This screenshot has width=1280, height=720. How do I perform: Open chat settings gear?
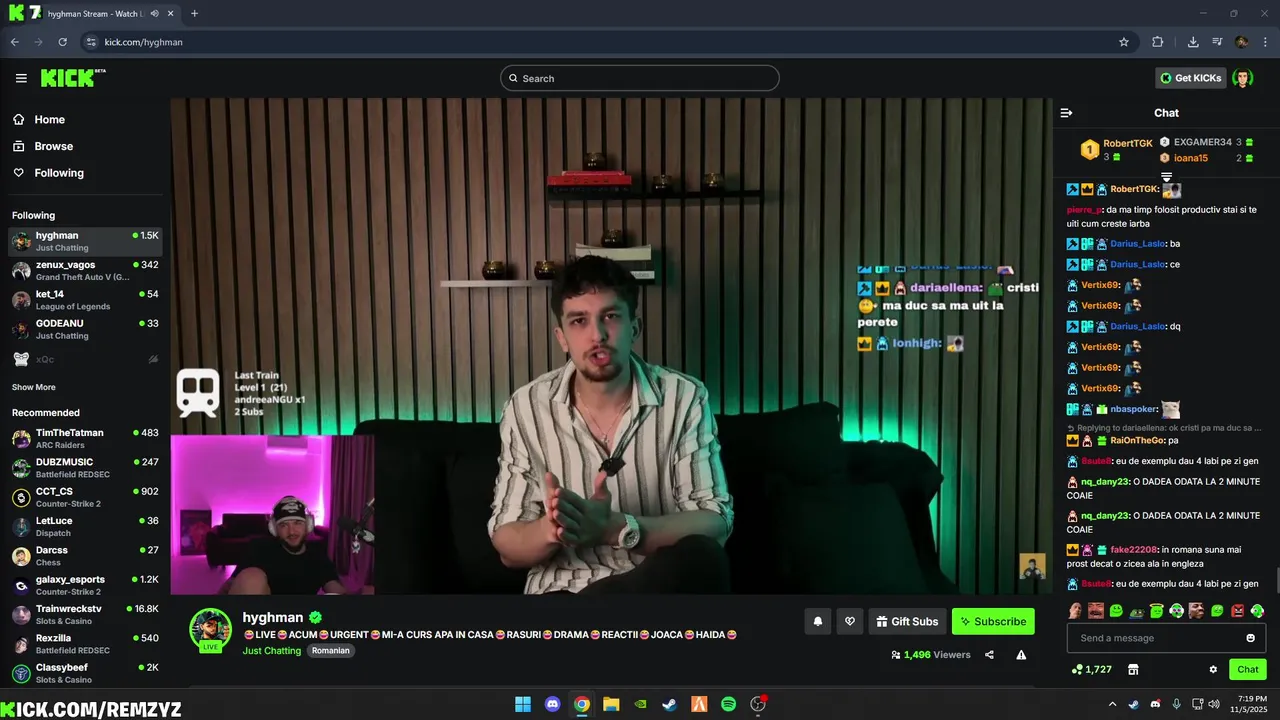click(x=1213, y=669)
